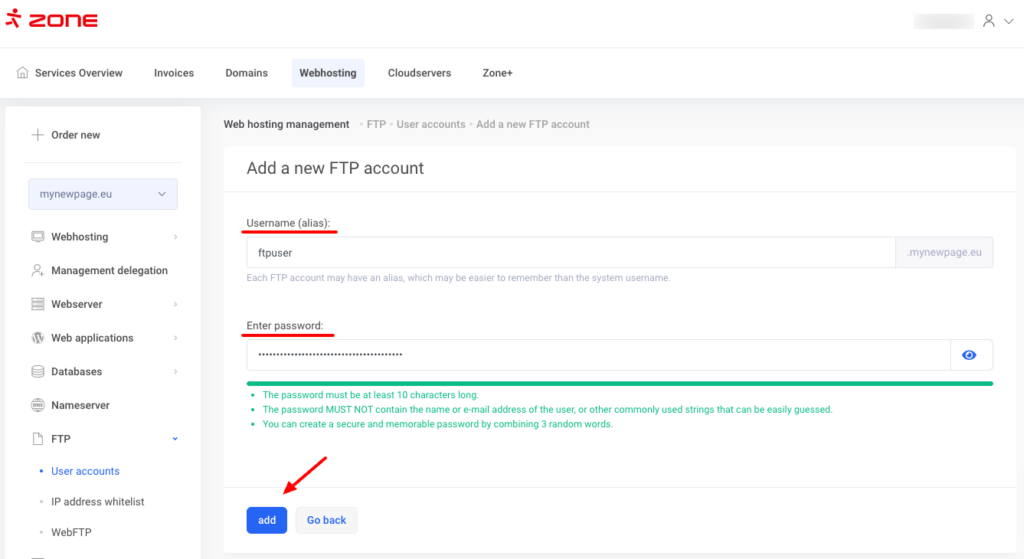Click the Username alias input field

[570, 253]
